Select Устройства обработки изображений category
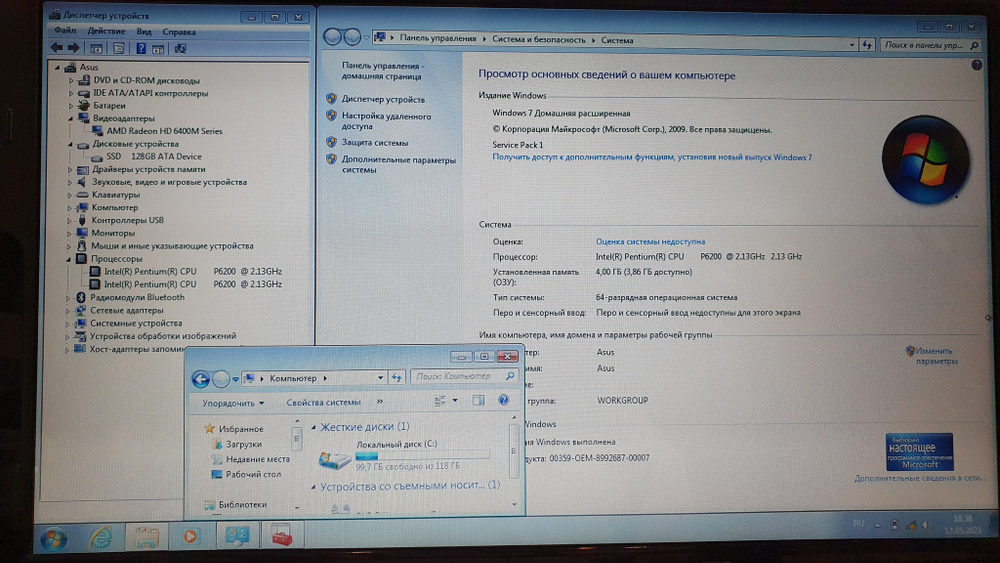 [163, 336]
